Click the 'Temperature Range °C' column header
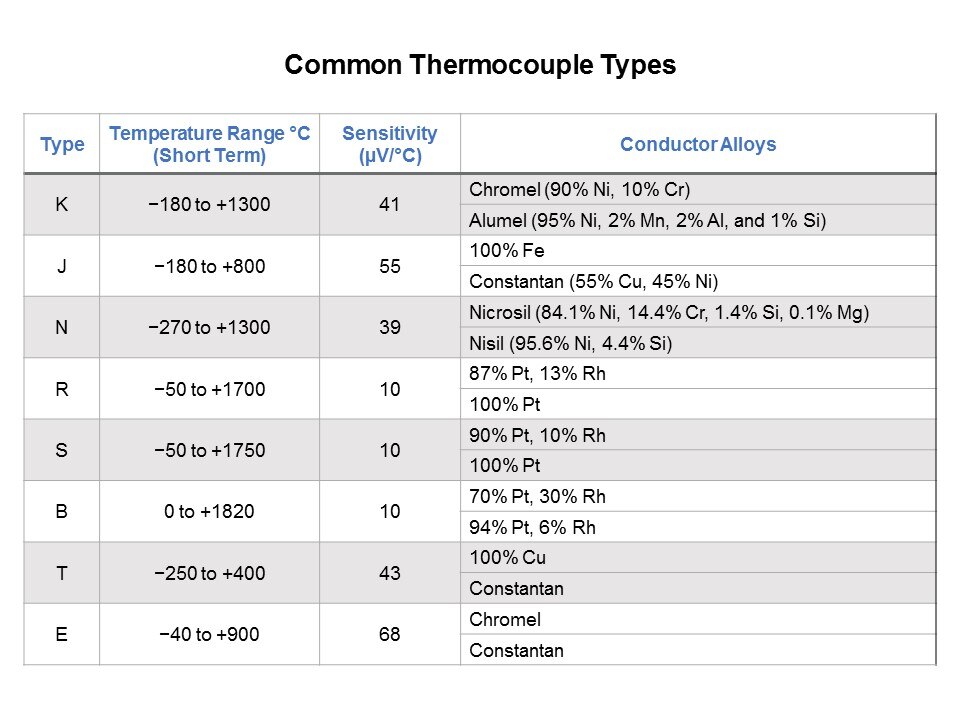The image size is (960, 720). pyautogui.click(x=210, y=144)
